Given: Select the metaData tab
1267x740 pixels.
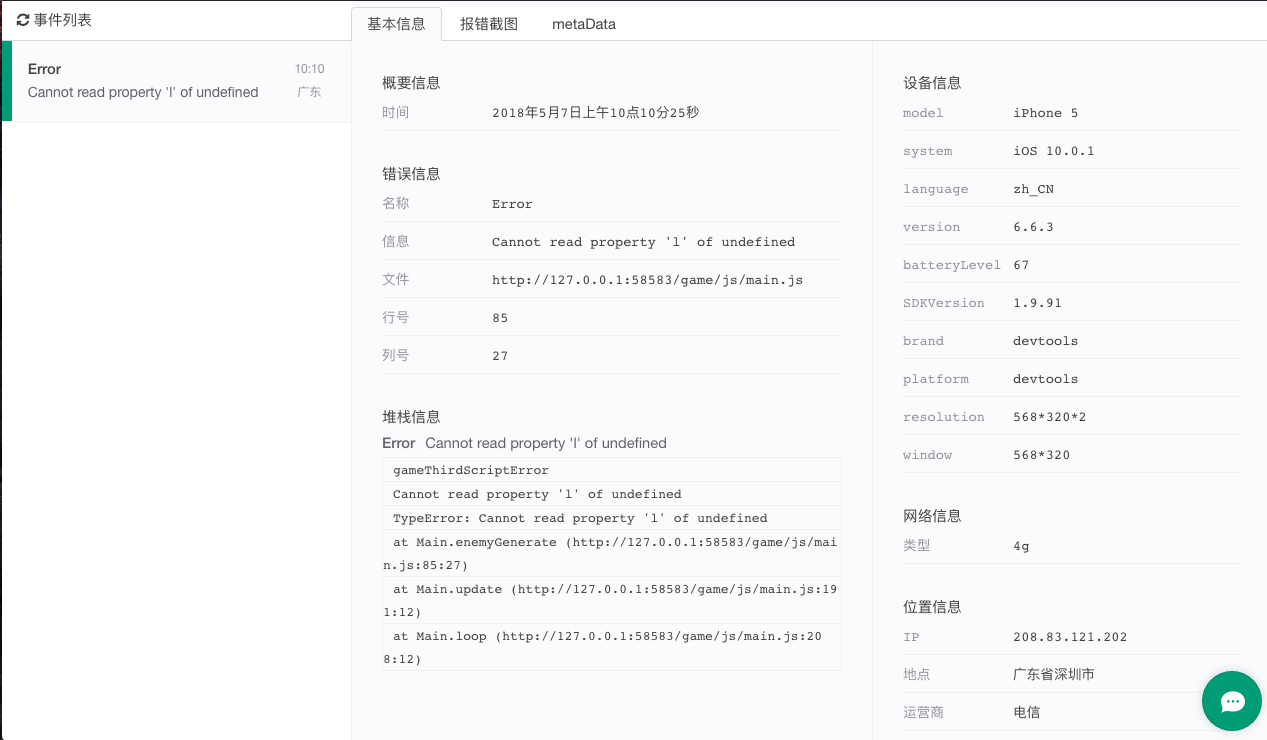Looking at the screenshot, I should (583, 24).
